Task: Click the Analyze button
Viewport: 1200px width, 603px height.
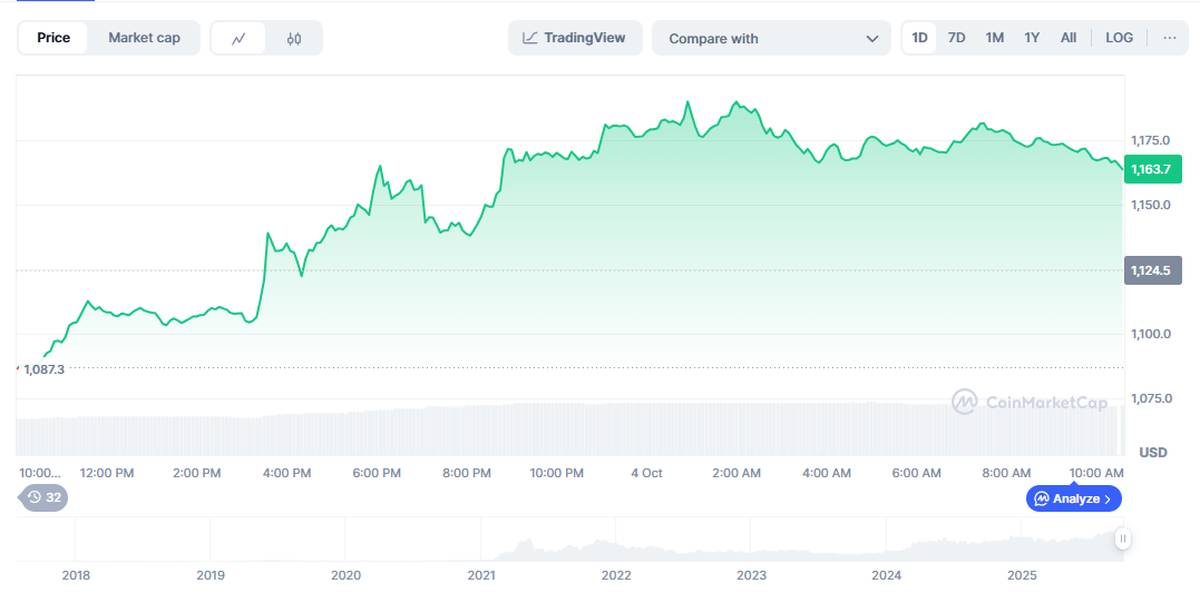Action: tap(1074, 498)
